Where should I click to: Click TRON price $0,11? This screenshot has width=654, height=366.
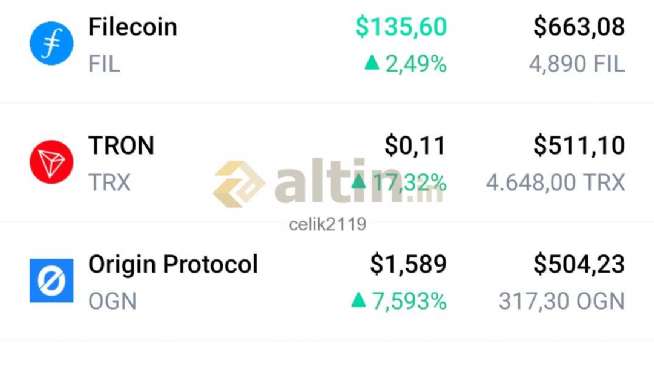(415, 146)
